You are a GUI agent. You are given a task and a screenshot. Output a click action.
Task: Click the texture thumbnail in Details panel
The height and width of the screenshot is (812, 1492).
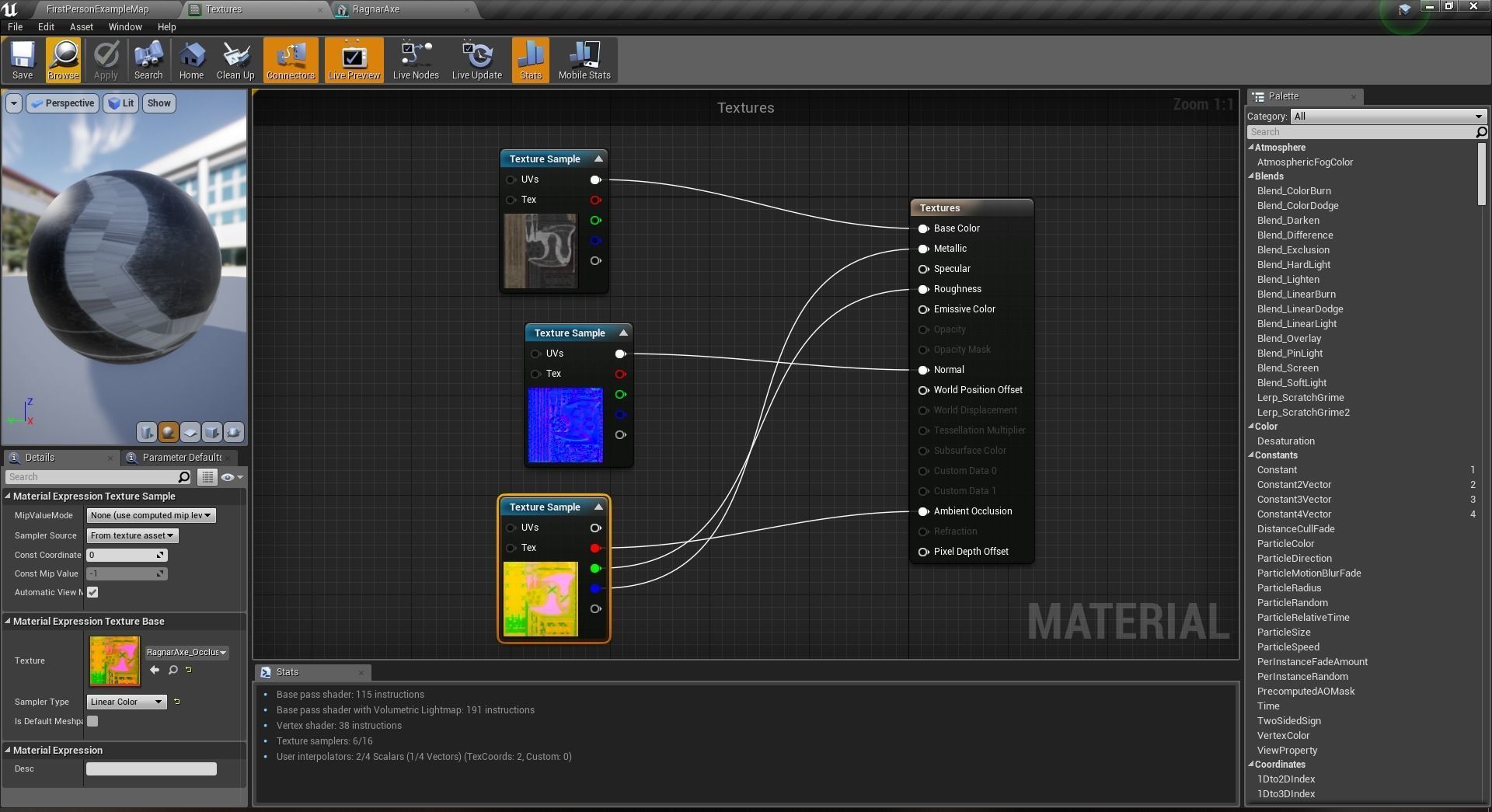pyautogui.click(x=115, y=661)
